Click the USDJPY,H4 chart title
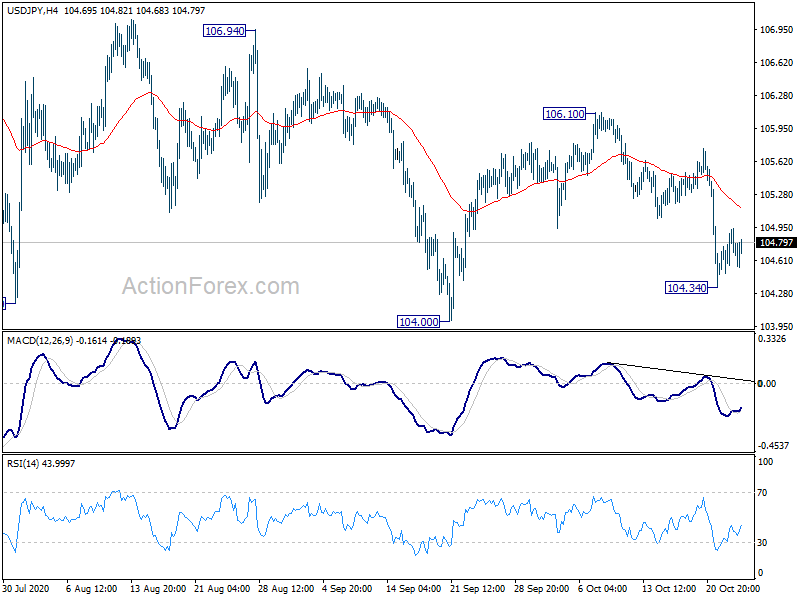 click(32, 10)
